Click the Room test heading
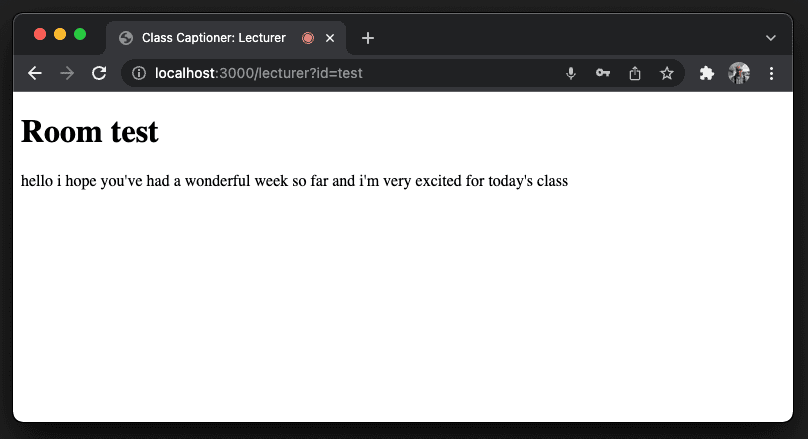808x439 pixels. click(90, 131)
